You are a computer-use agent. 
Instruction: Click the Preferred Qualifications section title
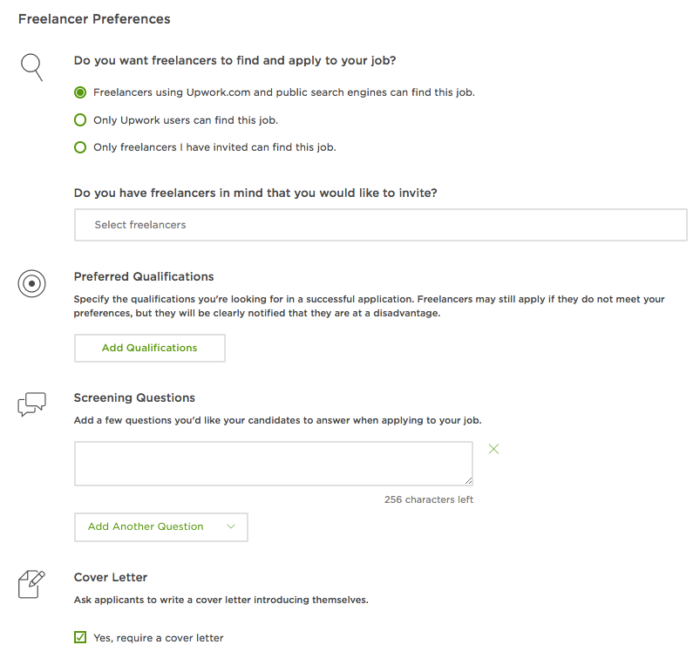(144, 277)
